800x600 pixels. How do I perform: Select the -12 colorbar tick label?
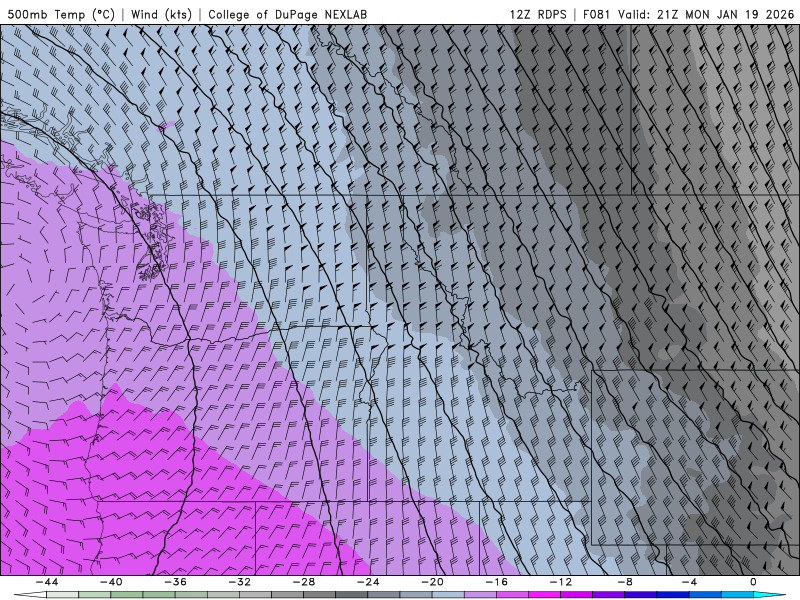click(x=561, y=582)
